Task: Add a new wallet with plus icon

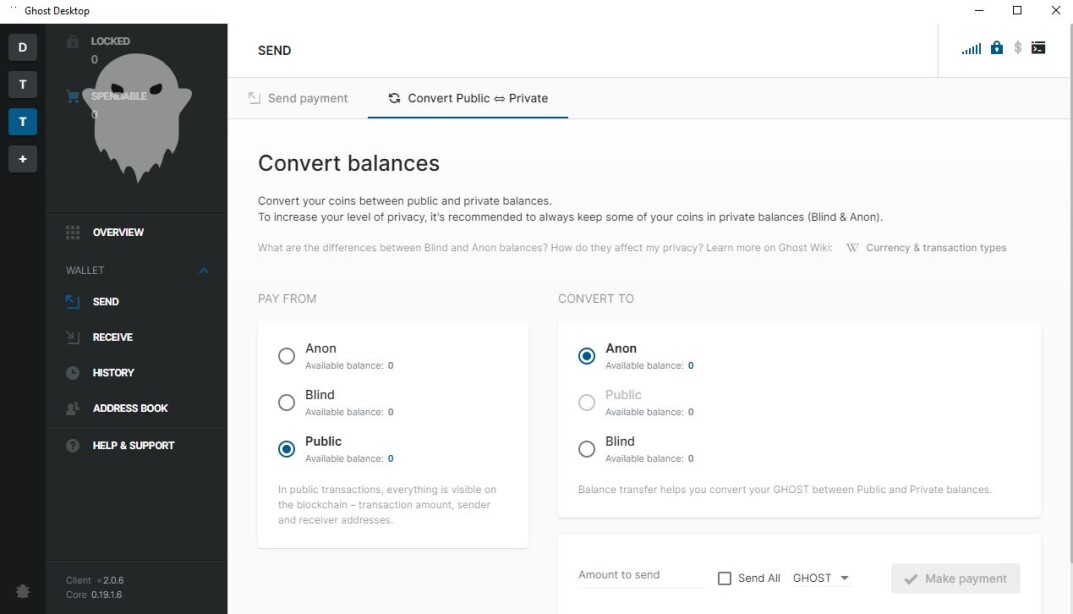Action: (23, 159)
